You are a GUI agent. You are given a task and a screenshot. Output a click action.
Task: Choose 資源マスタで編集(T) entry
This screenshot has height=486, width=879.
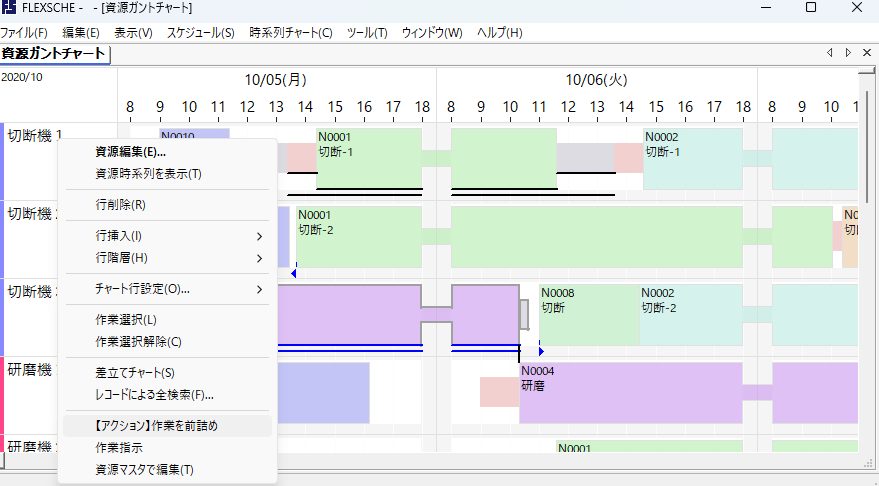point(167,470)
